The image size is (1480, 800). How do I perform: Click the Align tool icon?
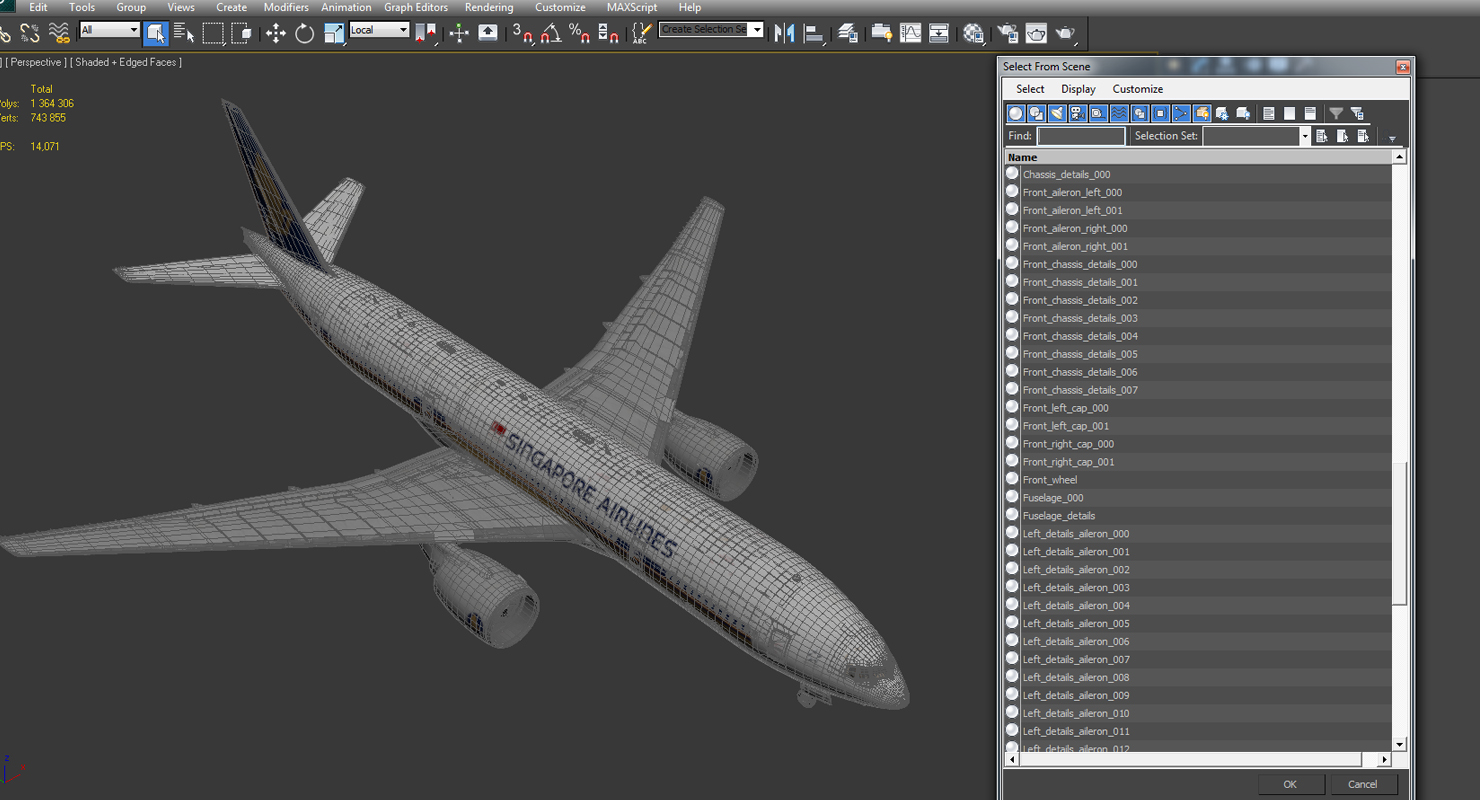pos(814,33)
